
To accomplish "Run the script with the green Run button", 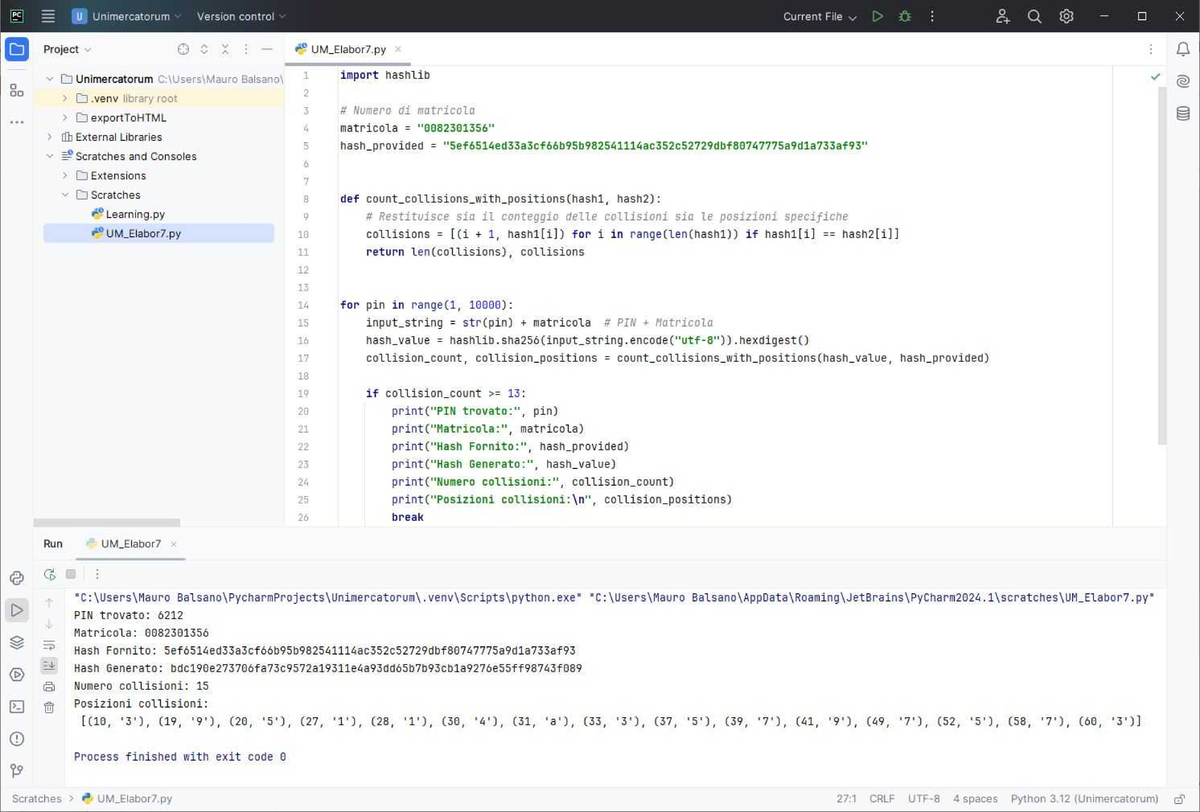I will [x=877, y=16].
